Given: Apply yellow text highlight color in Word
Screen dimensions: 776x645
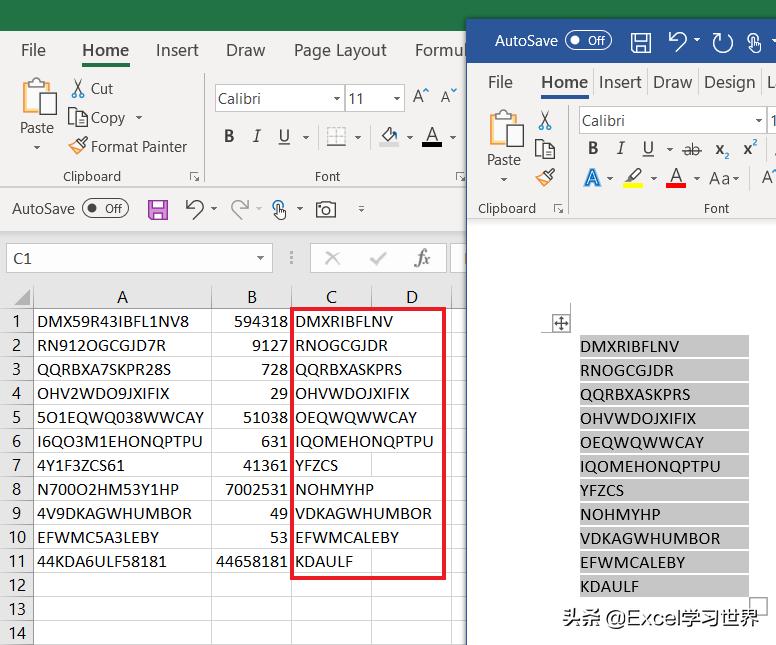Looking at the screenshot, I should tap(632, 178).
